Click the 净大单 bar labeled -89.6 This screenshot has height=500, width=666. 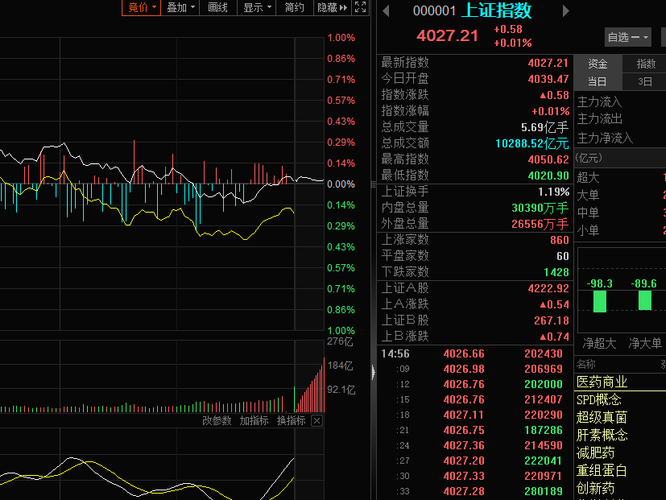pos(645,300)
